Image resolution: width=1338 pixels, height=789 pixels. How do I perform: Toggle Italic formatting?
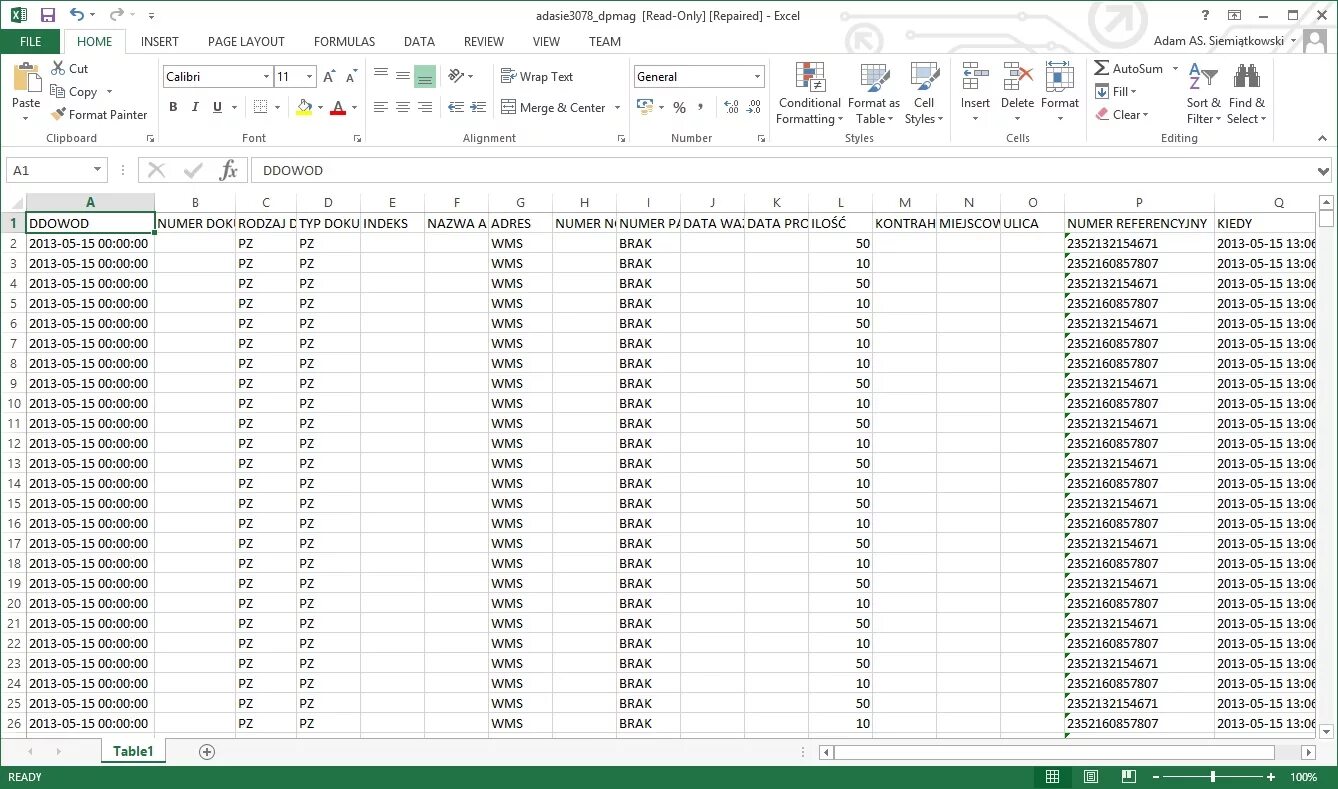point(194,107)
